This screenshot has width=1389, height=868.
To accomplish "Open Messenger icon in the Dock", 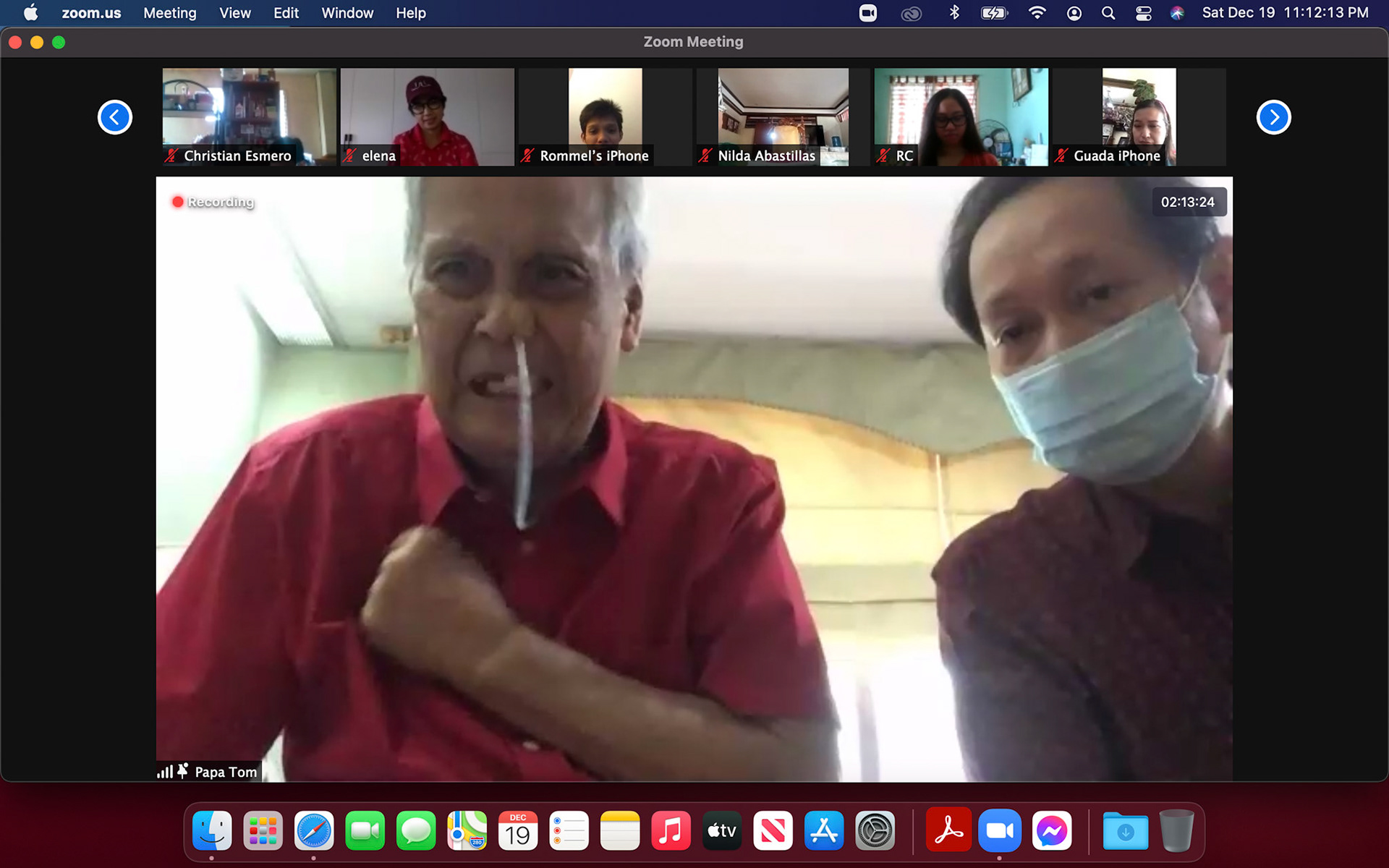I will point(1051,831).
